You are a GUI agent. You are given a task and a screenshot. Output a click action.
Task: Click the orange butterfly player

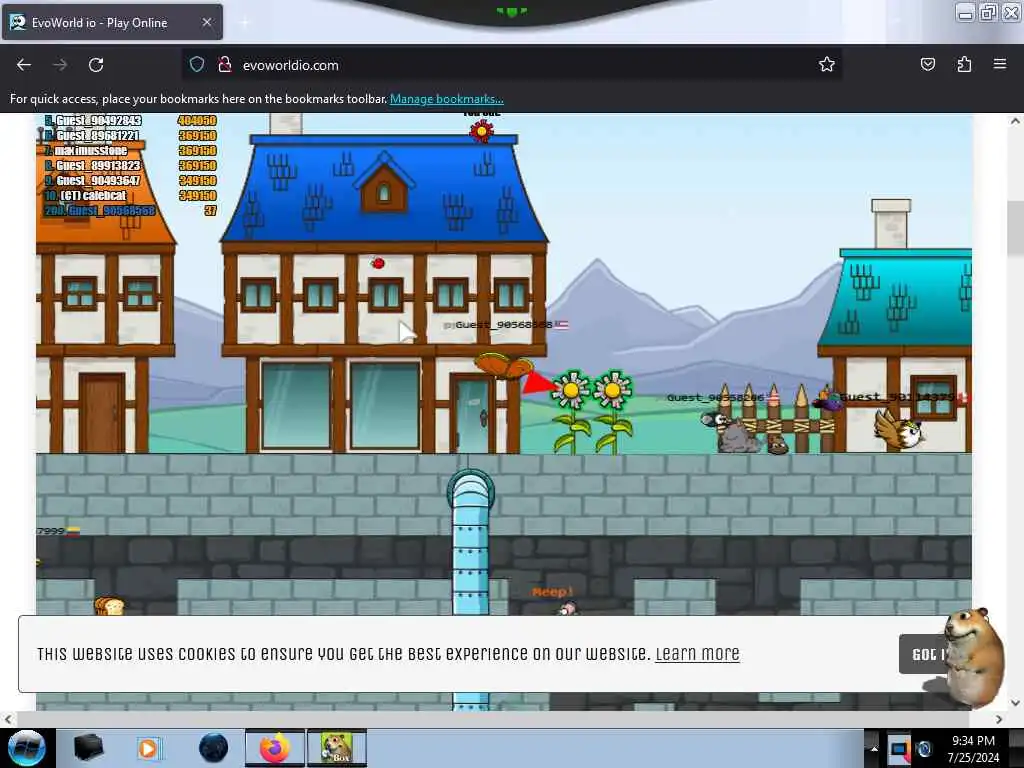coord(504,366)
